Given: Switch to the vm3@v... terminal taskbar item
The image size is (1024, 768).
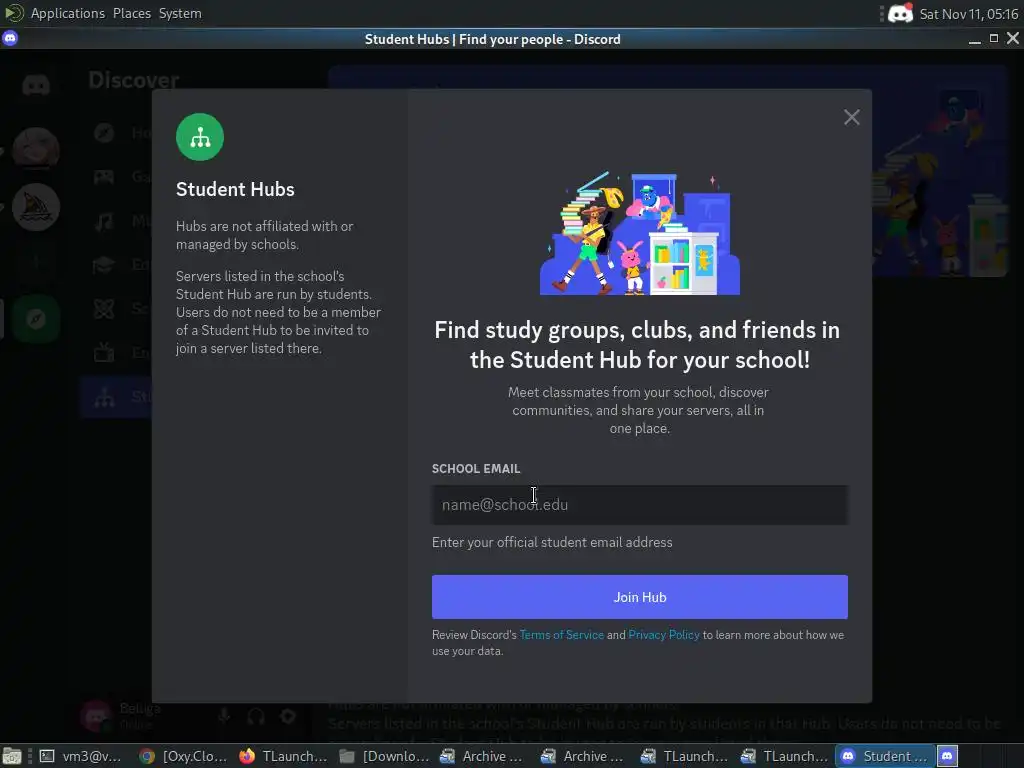Looking at the screenshot, I should (80, 756).
